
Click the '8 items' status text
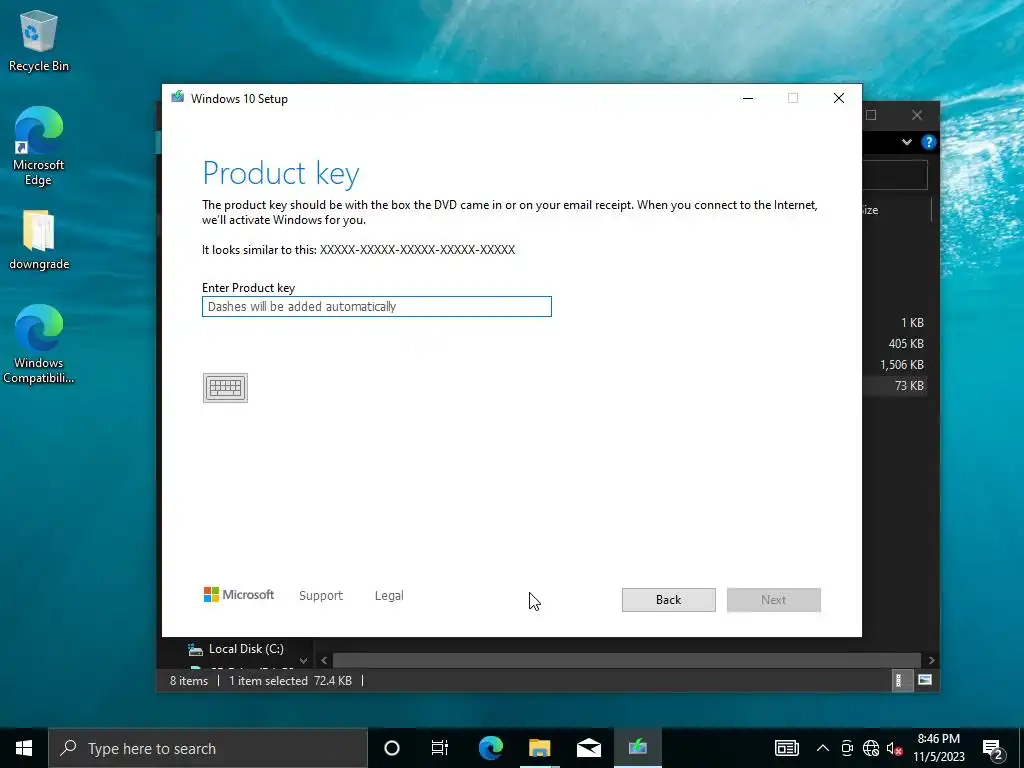point(189,680)
